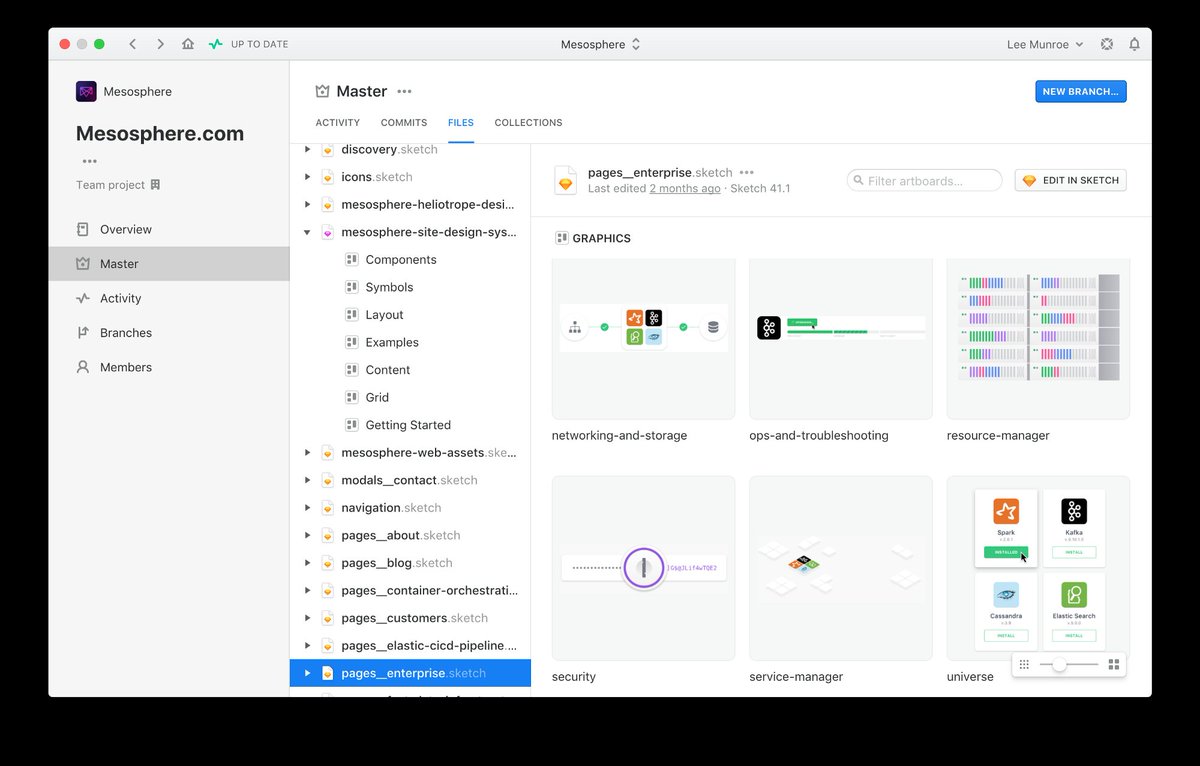This screenshot has width=1200, height=766.
Task: Click Filter artboards search field
Action: coord(924,180)
